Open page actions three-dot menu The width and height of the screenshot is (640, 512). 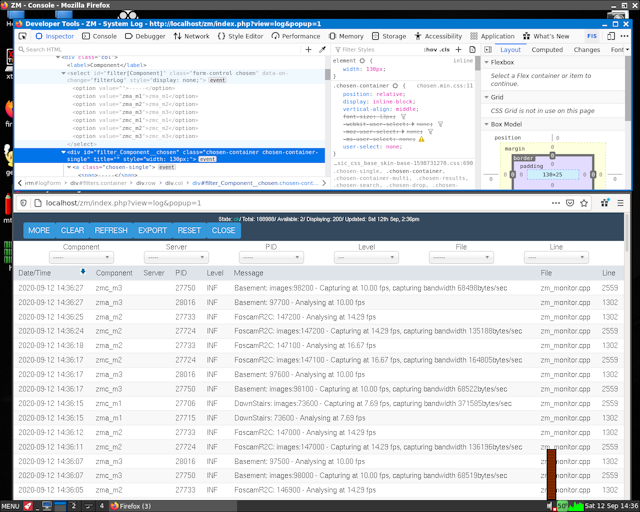[556, 203]
